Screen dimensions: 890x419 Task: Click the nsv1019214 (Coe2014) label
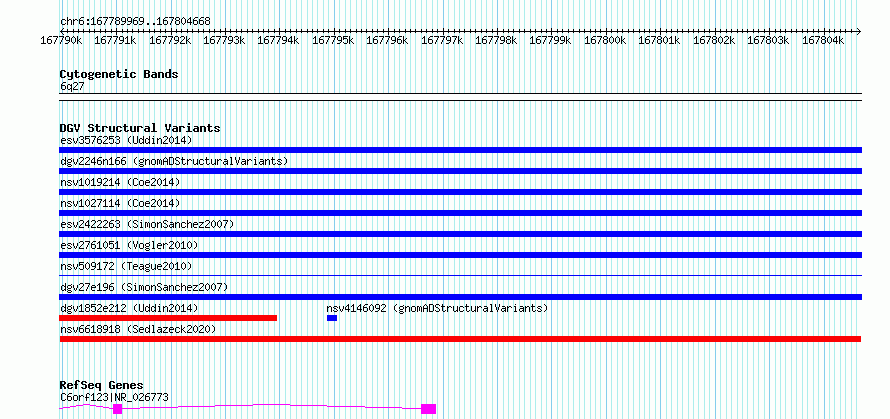click(120, 182)
